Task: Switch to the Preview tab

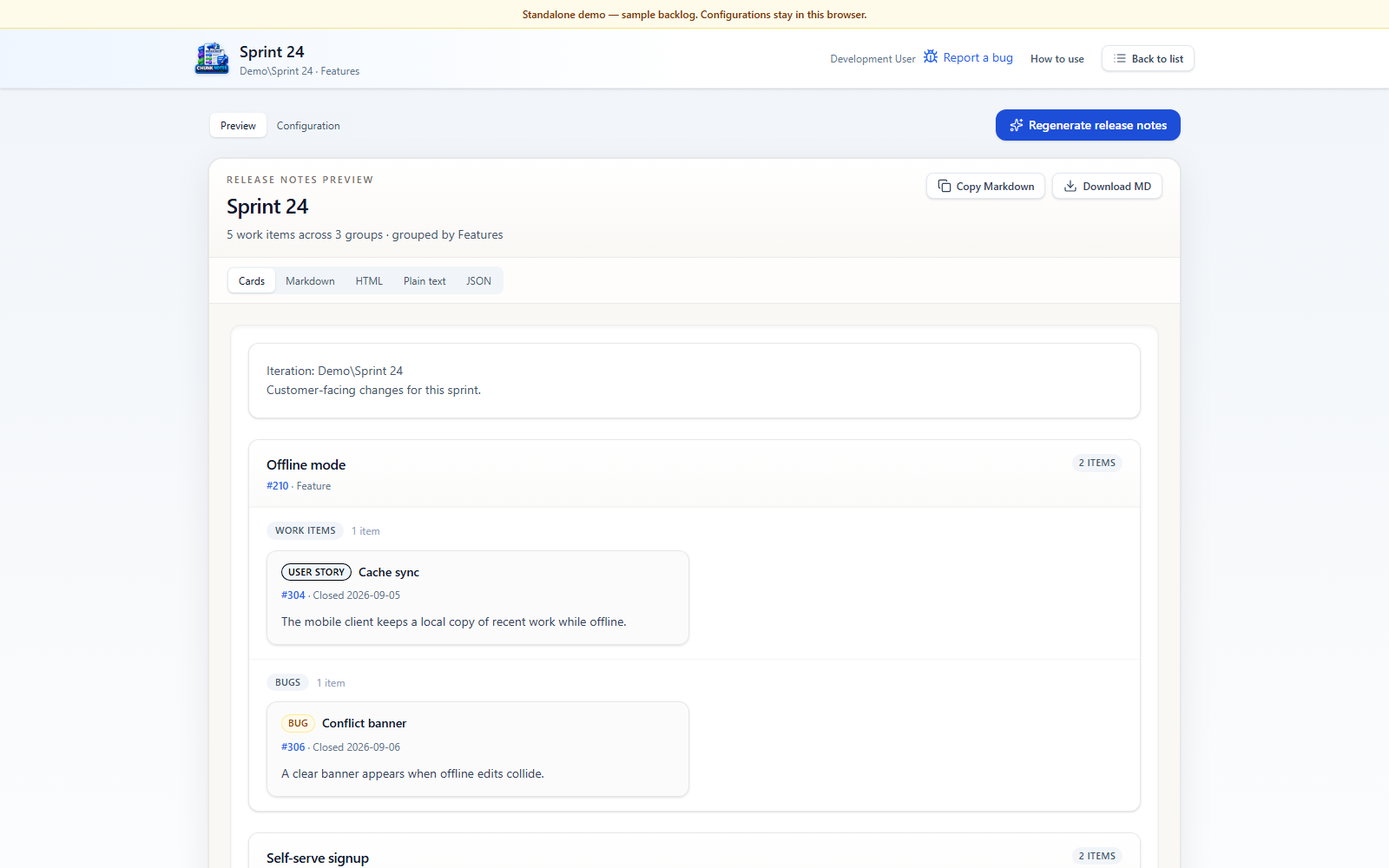Action: [238, 126]
